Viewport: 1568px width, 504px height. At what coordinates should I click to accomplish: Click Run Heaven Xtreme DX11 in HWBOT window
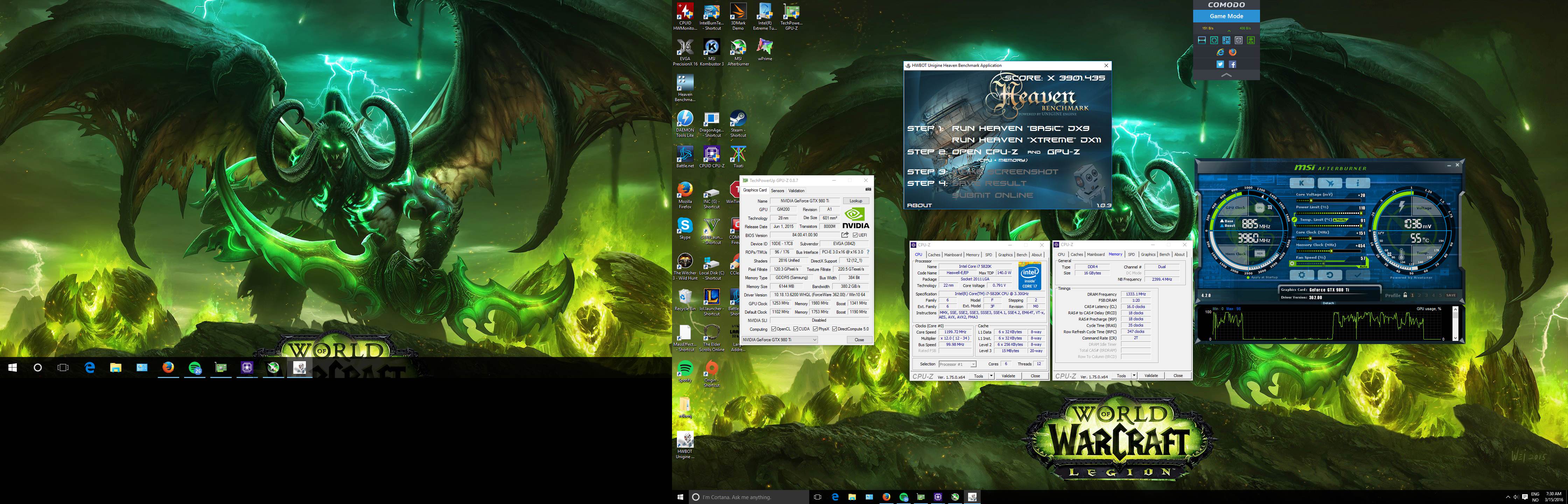point(1026,140)
